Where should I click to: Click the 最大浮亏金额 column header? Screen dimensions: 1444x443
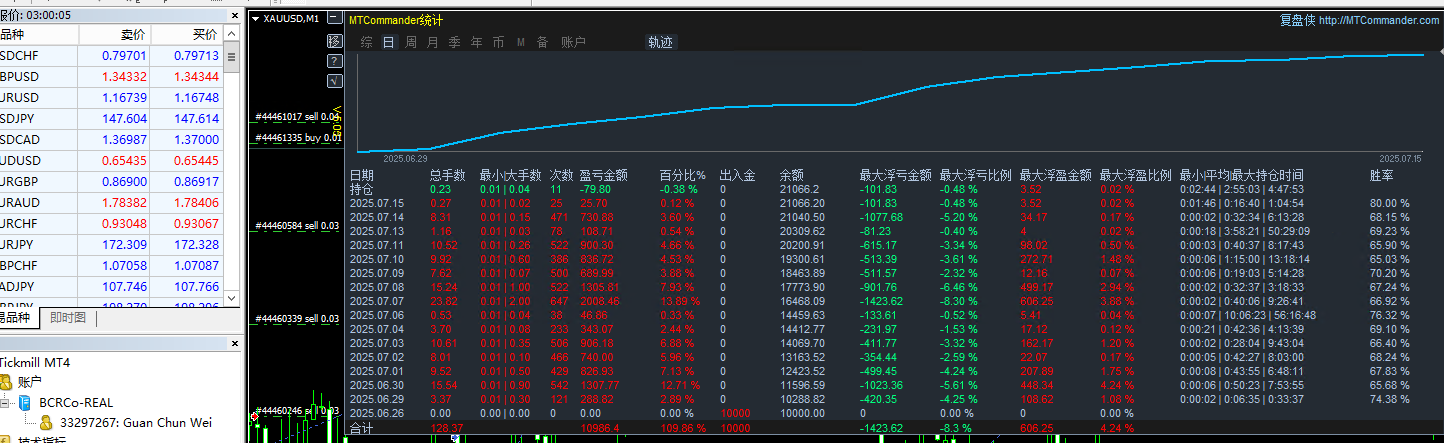click(896, 175)
